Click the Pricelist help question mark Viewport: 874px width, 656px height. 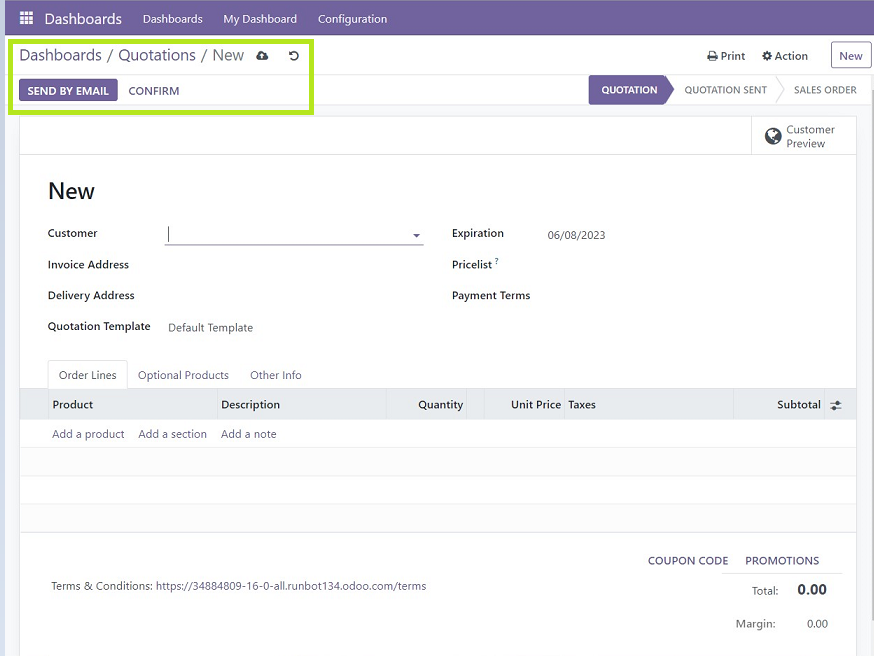(x=497, y=261)
